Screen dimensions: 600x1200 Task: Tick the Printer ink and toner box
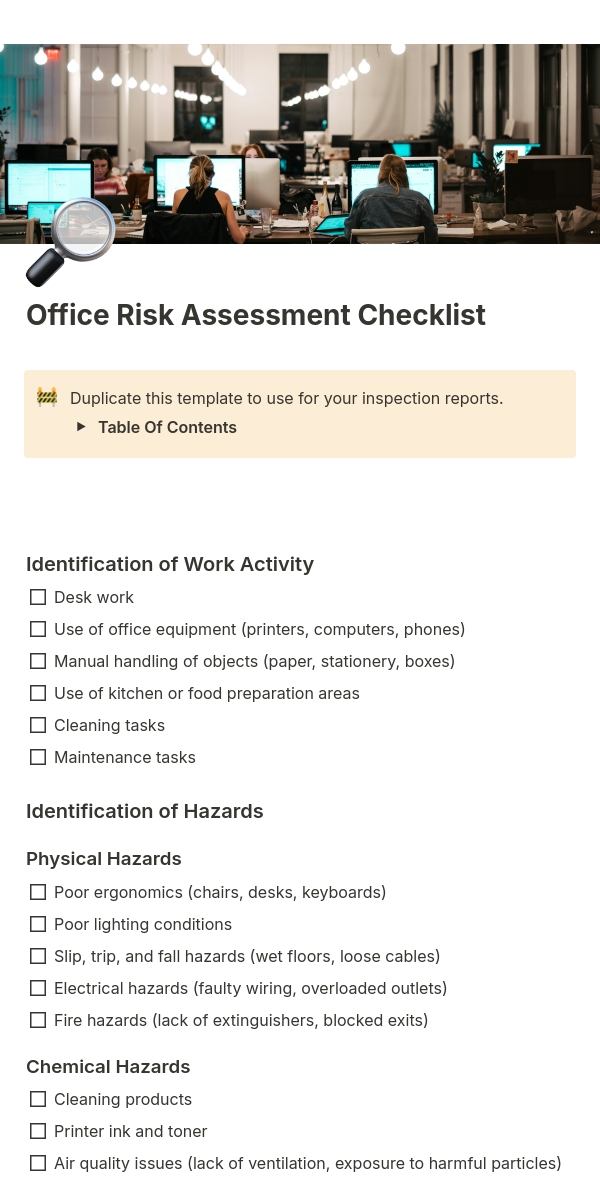tap(38, 1131)
